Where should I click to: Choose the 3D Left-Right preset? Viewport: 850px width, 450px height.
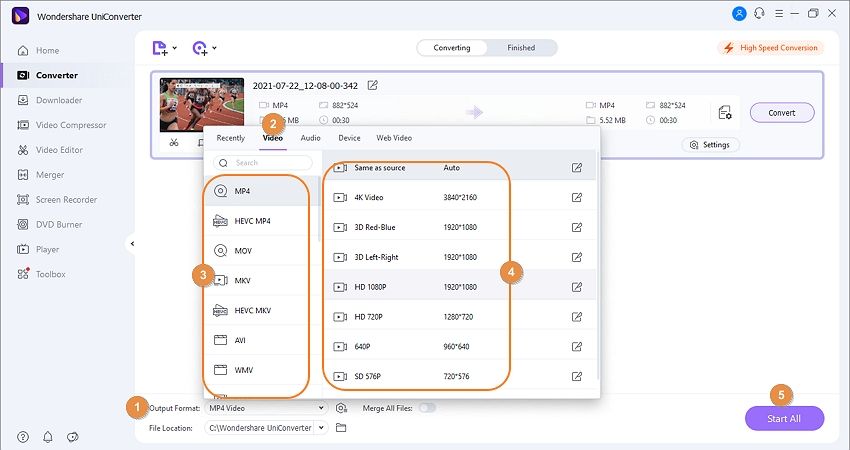point(459,257)
